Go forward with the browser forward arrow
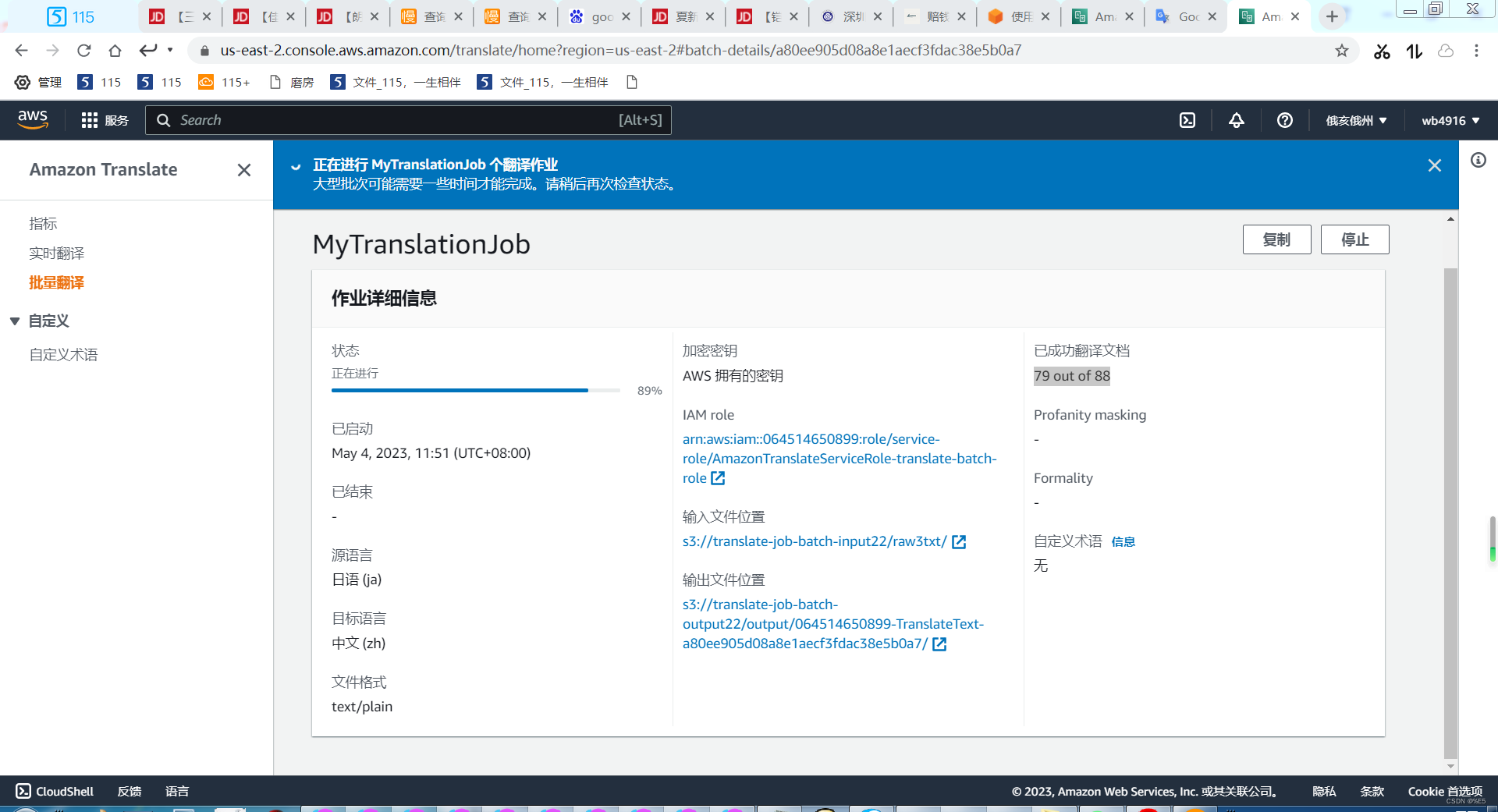The height and width of the screenshot is (812, 1498). (x=52, y=51)
